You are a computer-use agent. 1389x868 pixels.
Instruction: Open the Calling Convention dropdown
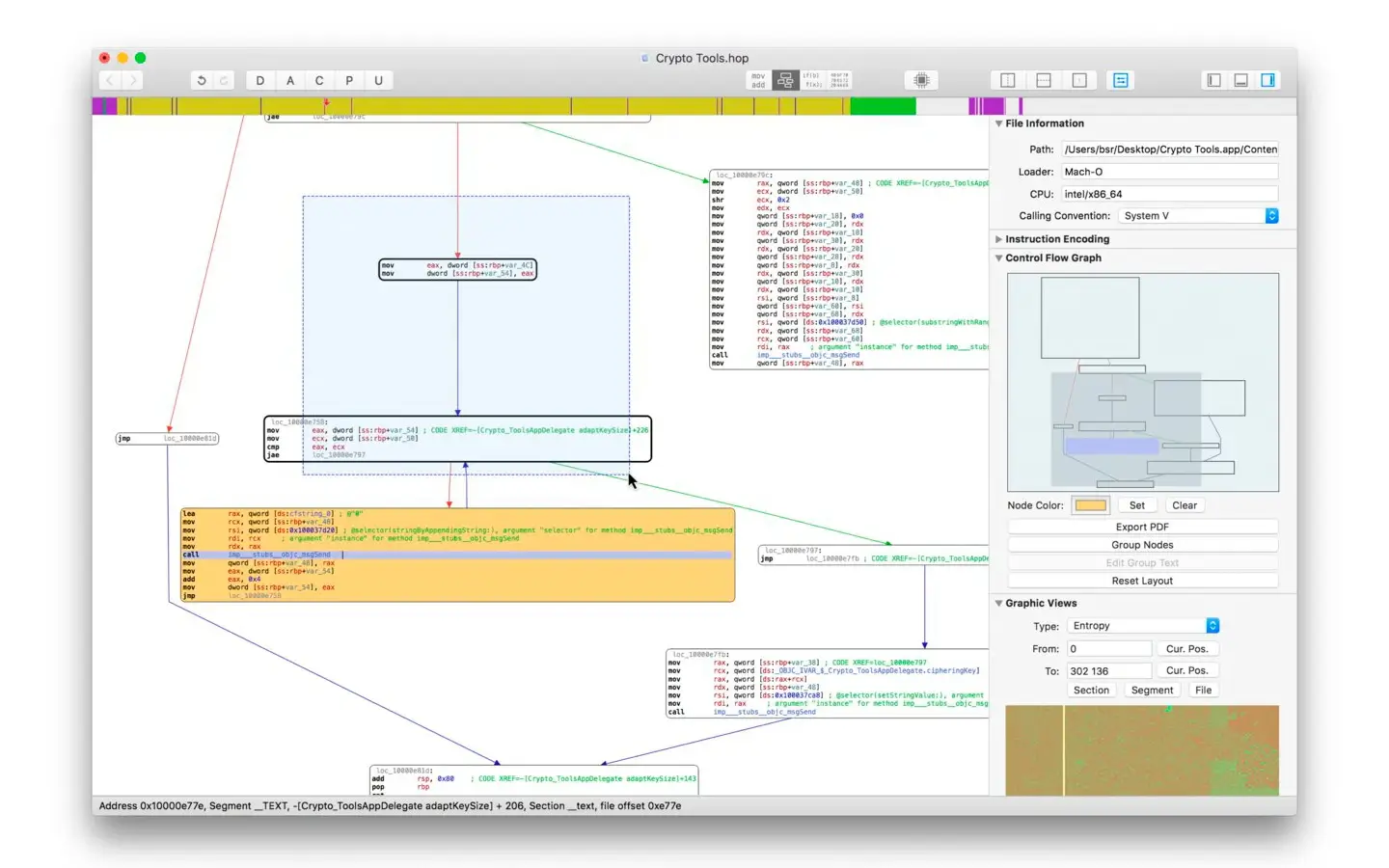pyautogui.click(x=1271, y=216)
